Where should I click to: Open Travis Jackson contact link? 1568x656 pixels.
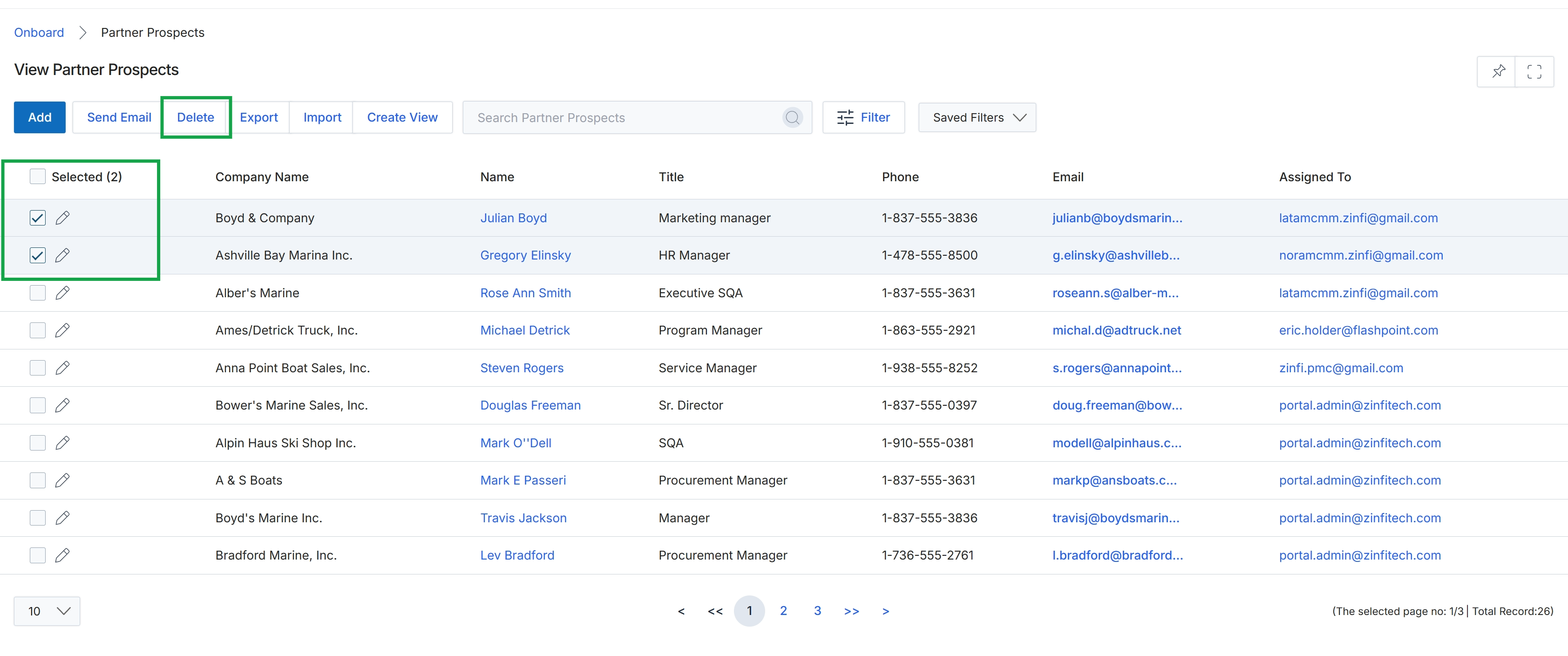523,518
